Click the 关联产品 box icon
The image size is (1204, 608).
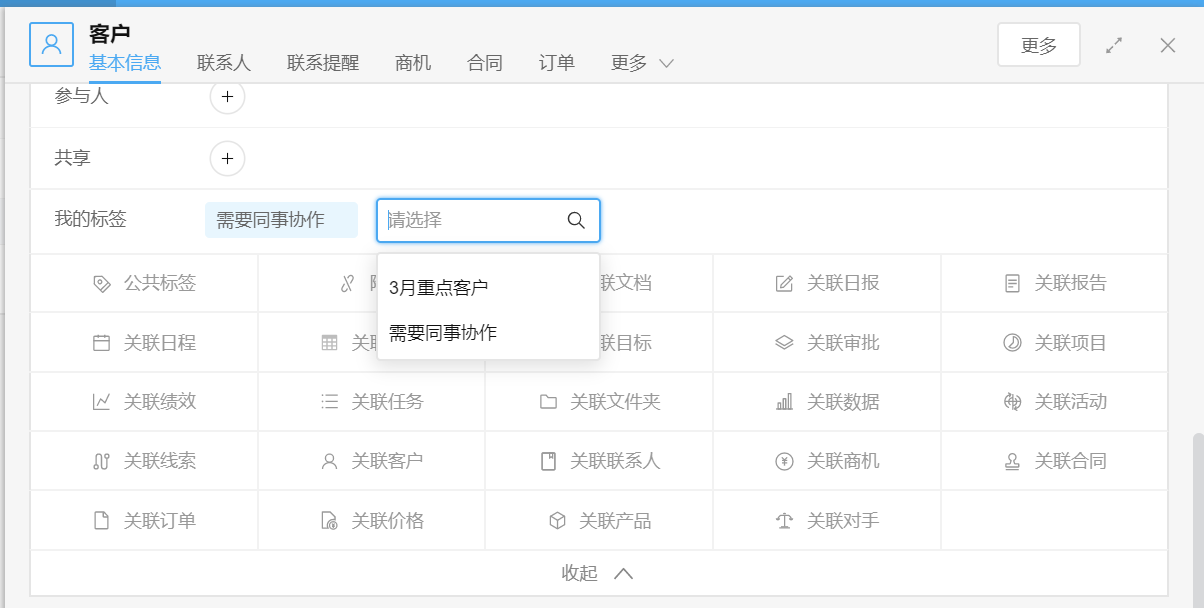click(x=557, y=521)
